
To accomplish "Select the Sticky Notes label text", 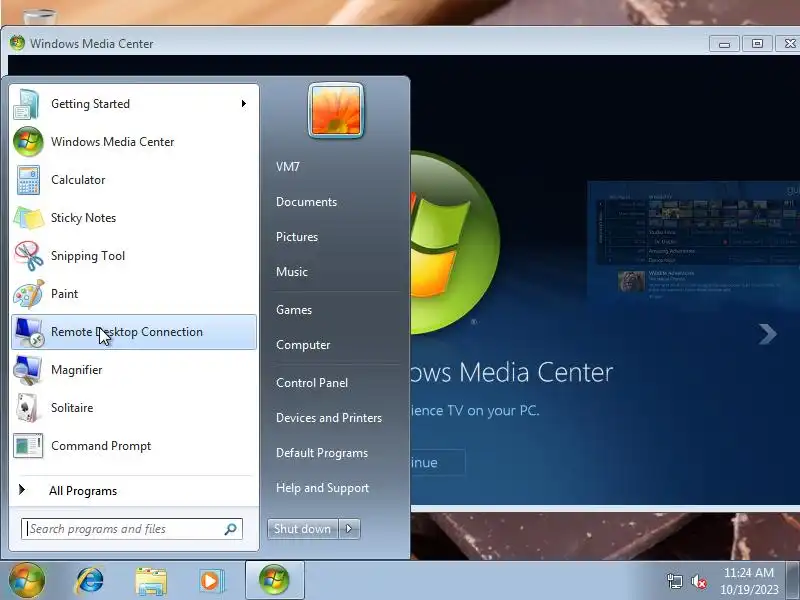I will coord(84,218).
